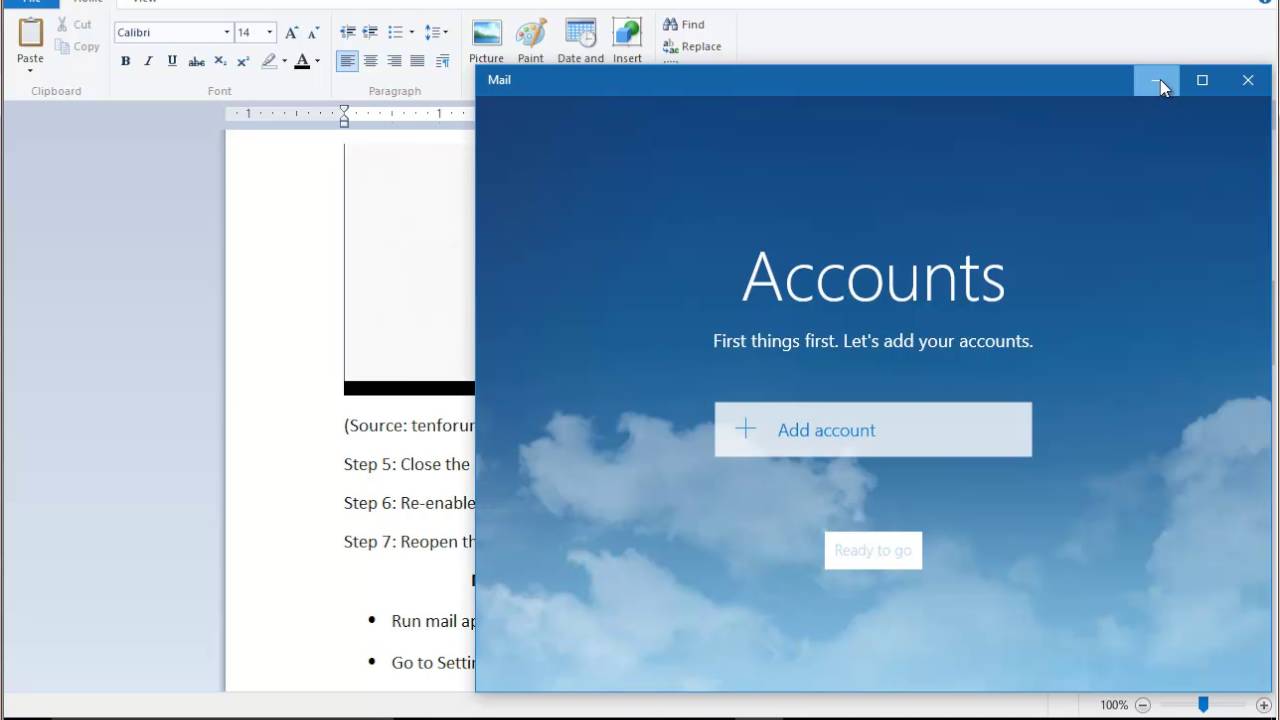1280x720 pixels.
Task: Toggle Subscript formatting
Action: (x=220, y=61)
